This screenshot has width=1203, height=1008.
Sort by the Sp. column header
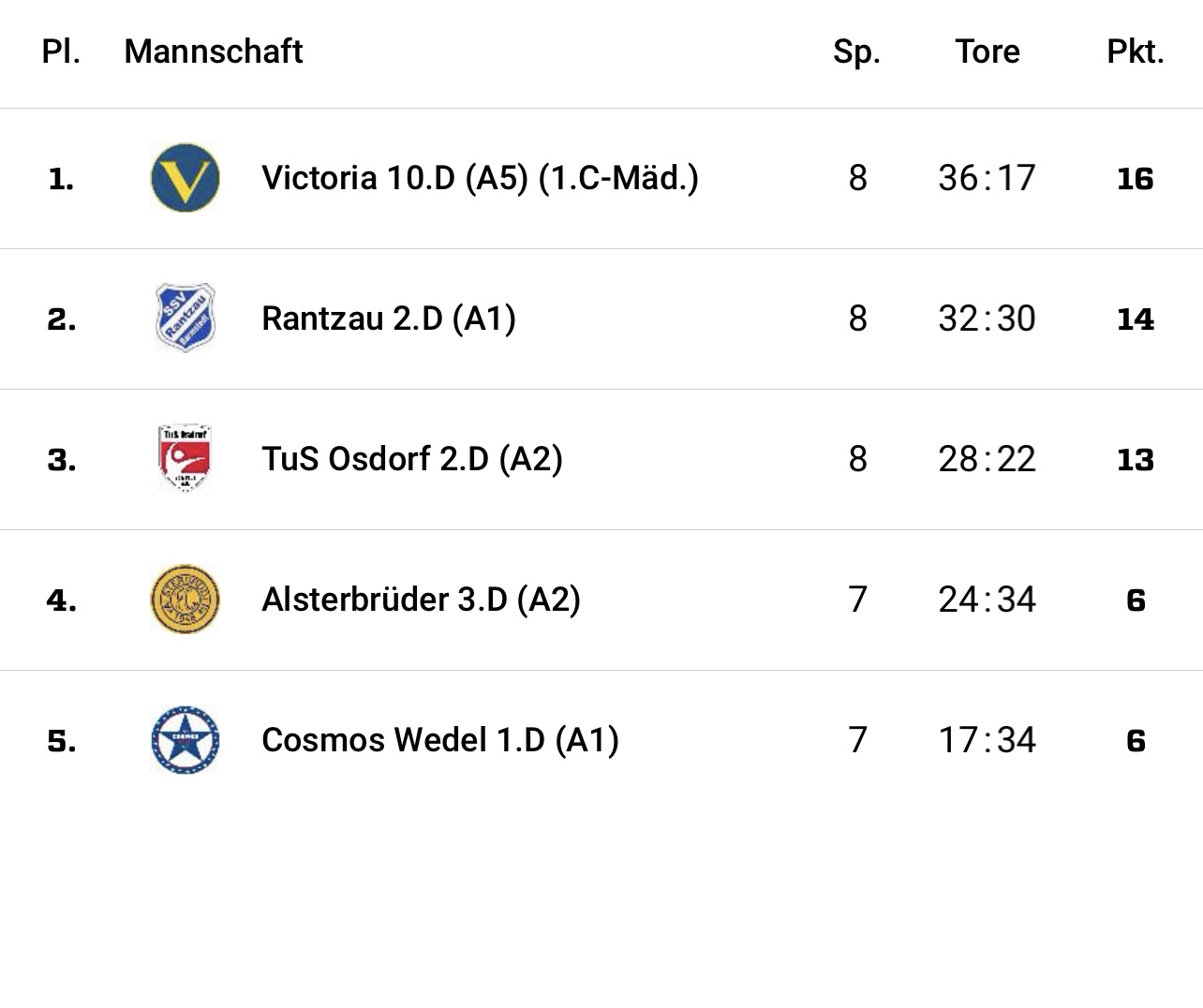pos(857,52)
